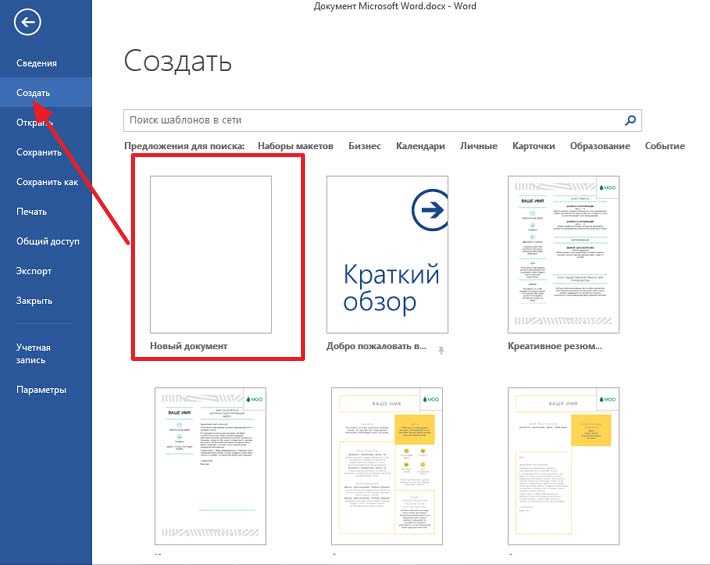Screen dimensions: 710x565
Task: Click the Событие search suggestion
Action: [665, 146]
